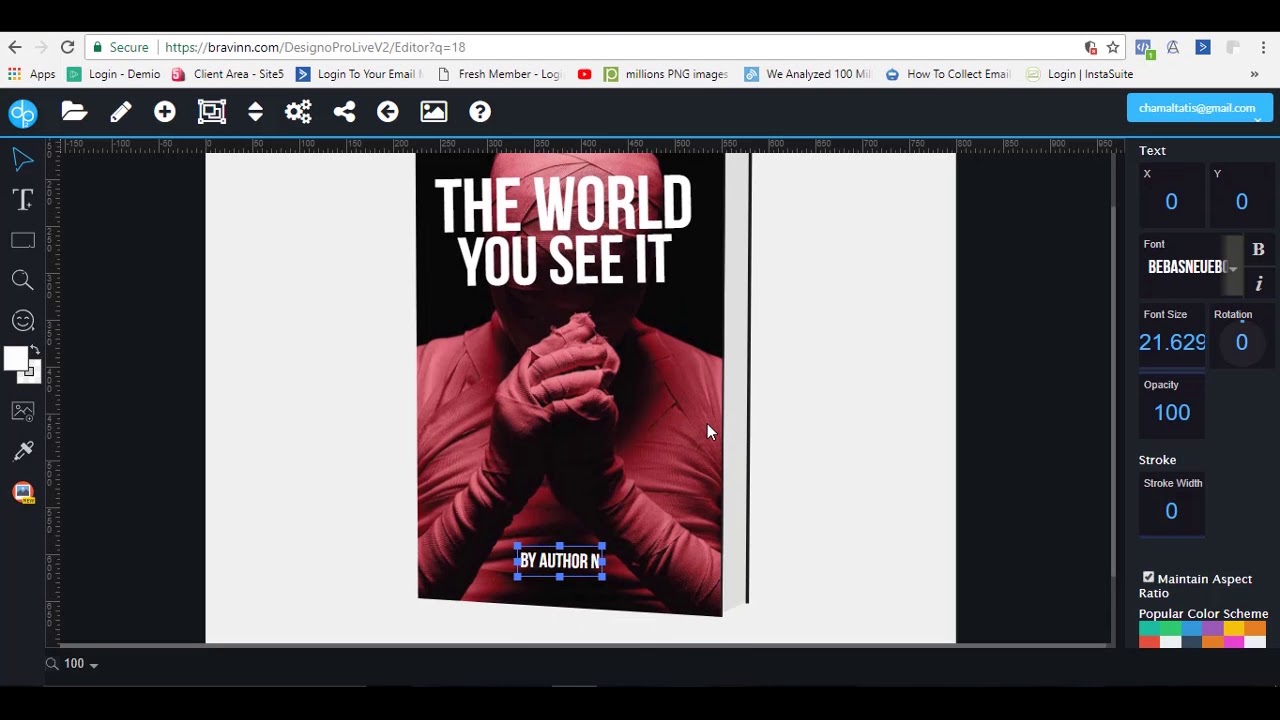
Task: Select the pencil edit icon
Action: pos(120,112)
